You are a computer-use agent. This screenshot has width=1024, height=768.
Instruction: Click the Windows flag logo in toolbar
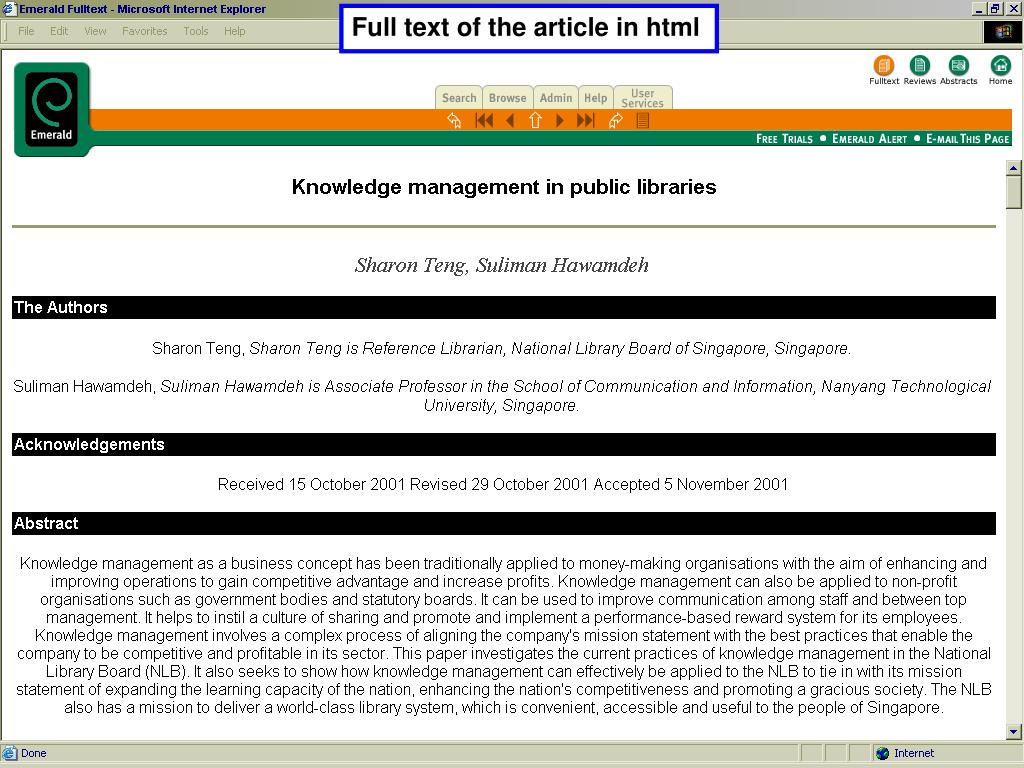pyautogui.click(x=1001, y=31)
